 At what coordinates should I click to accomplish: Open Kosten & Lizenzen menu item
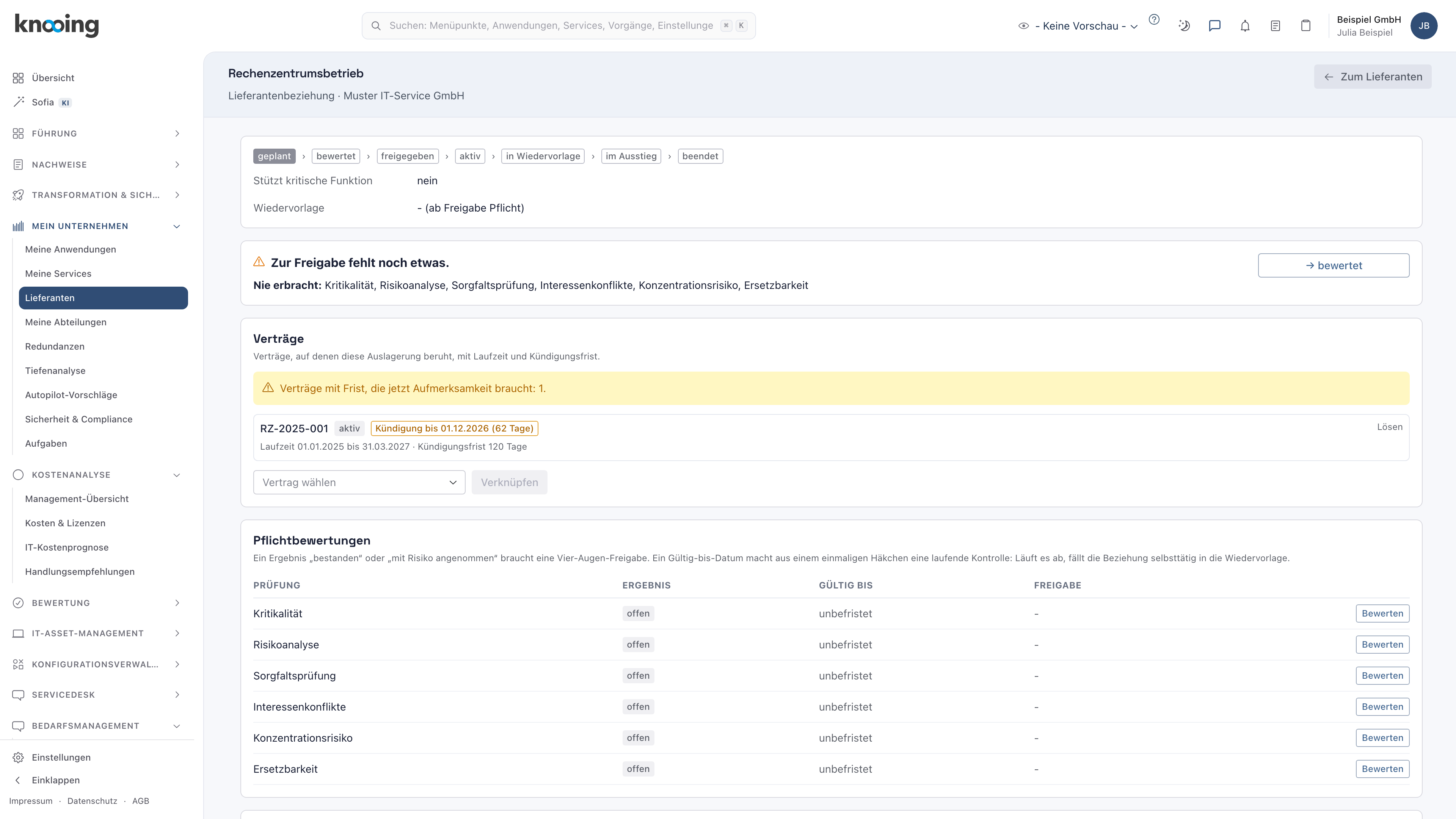click(65, 523)
